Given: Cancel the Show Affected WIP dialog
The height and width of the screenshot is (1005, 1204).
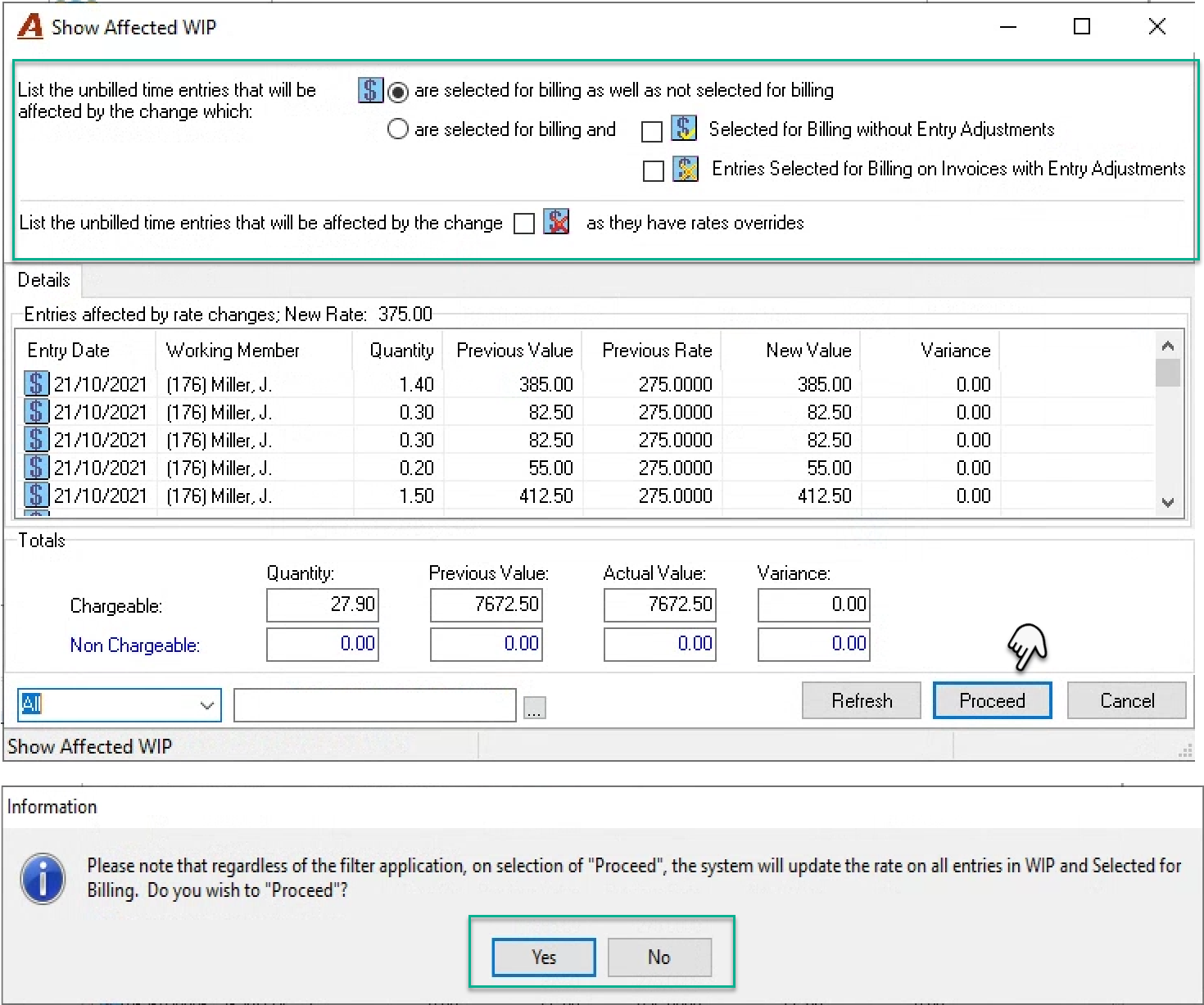Looking at the screenshot, I should tap(1127, 701).
